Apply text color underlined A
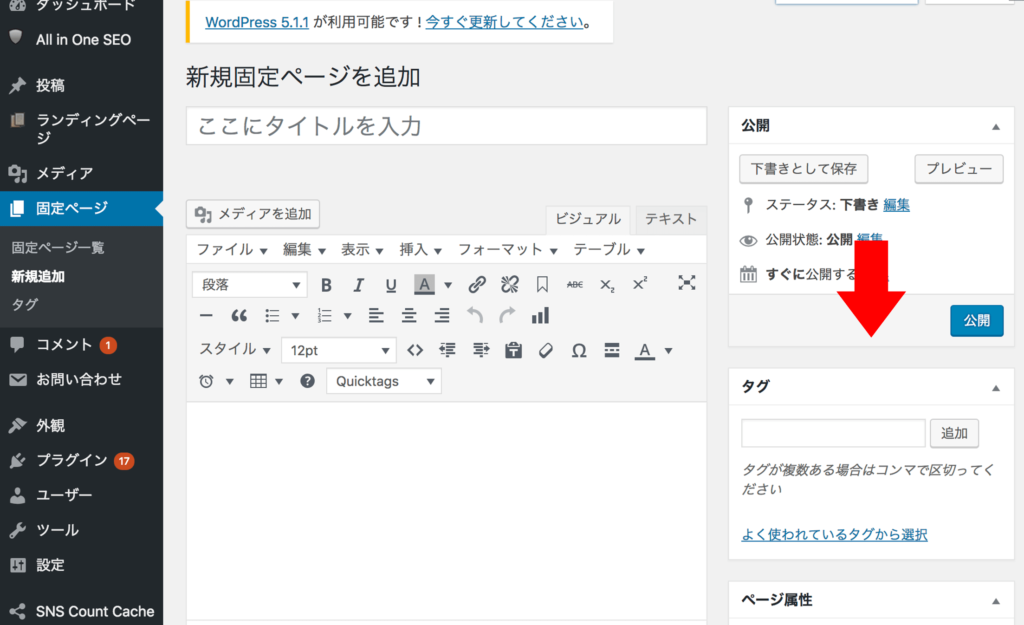Image resolution: width=1024 pixels, height=625 pixels. pyautogui.click(x=645, y=351)
